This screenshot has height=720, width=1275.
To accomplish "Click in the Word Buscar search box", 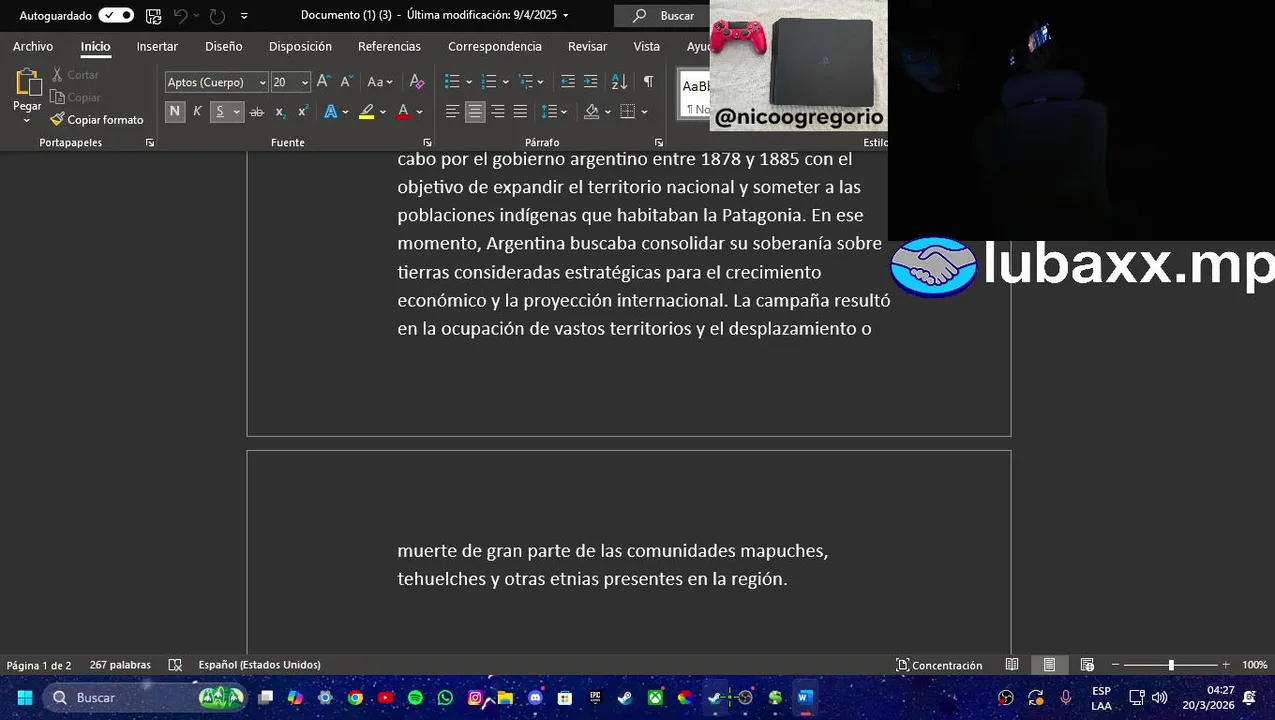I will 663,16.
